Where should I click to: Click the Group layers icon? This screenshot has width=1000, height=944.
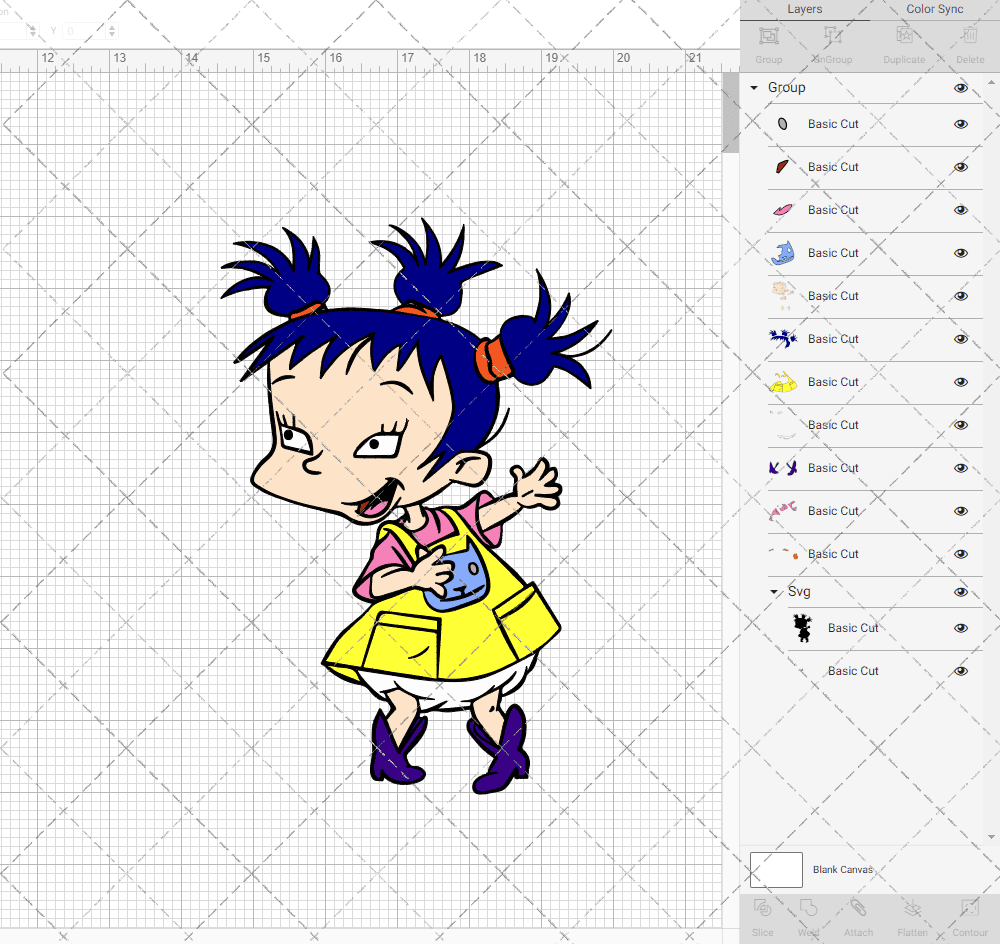click(768, 36)
